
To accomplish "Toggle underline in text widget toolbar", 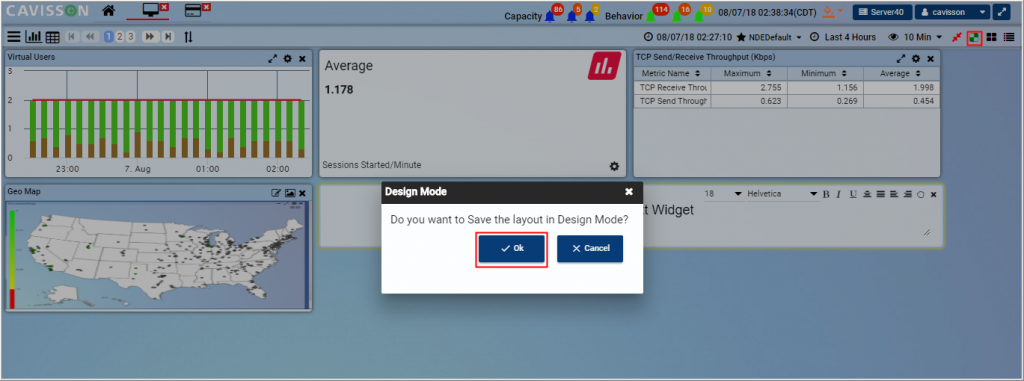I will [853, 195].
